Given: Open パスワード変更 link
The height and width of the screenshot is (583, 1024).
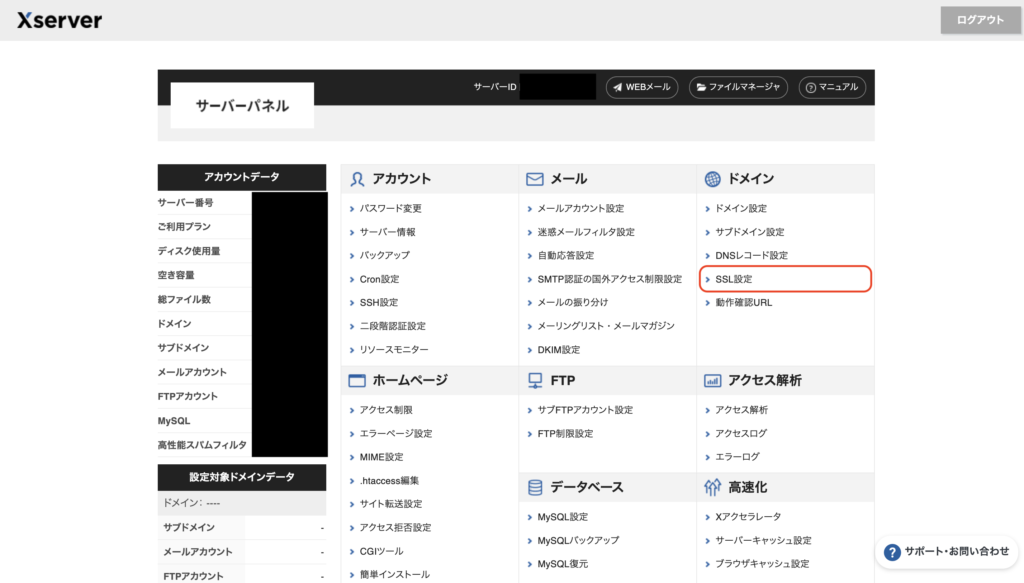Looking at the screenshot, I should (x=391, y=208).
